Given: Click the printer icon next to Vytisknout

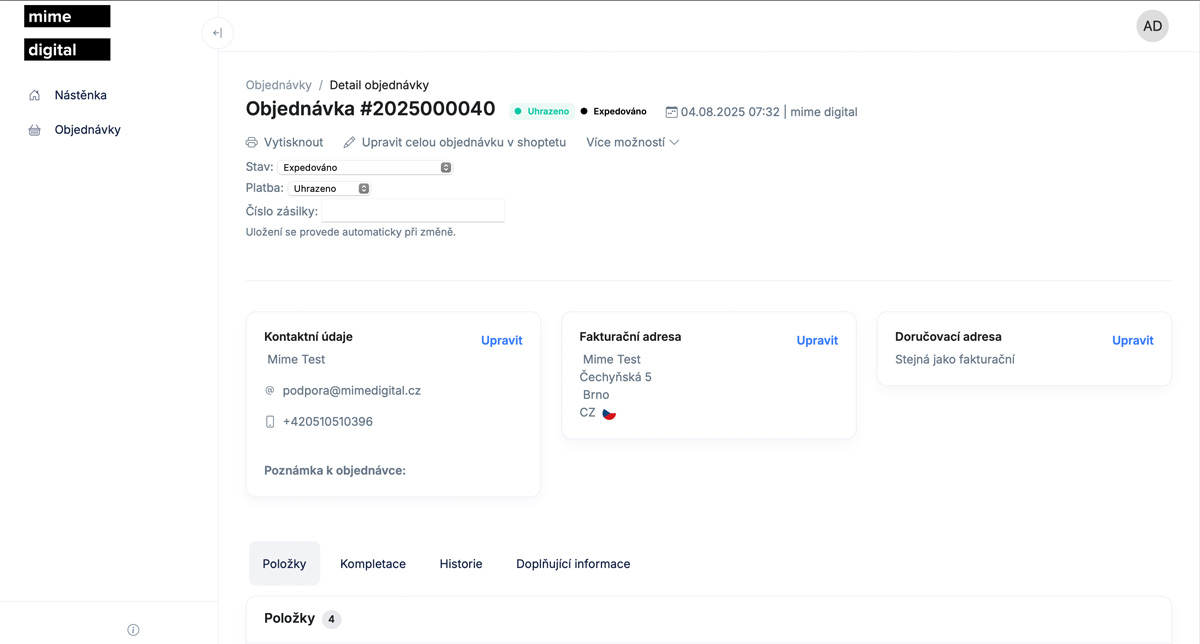Looking at the screenshot, I should tap(252, 142).
